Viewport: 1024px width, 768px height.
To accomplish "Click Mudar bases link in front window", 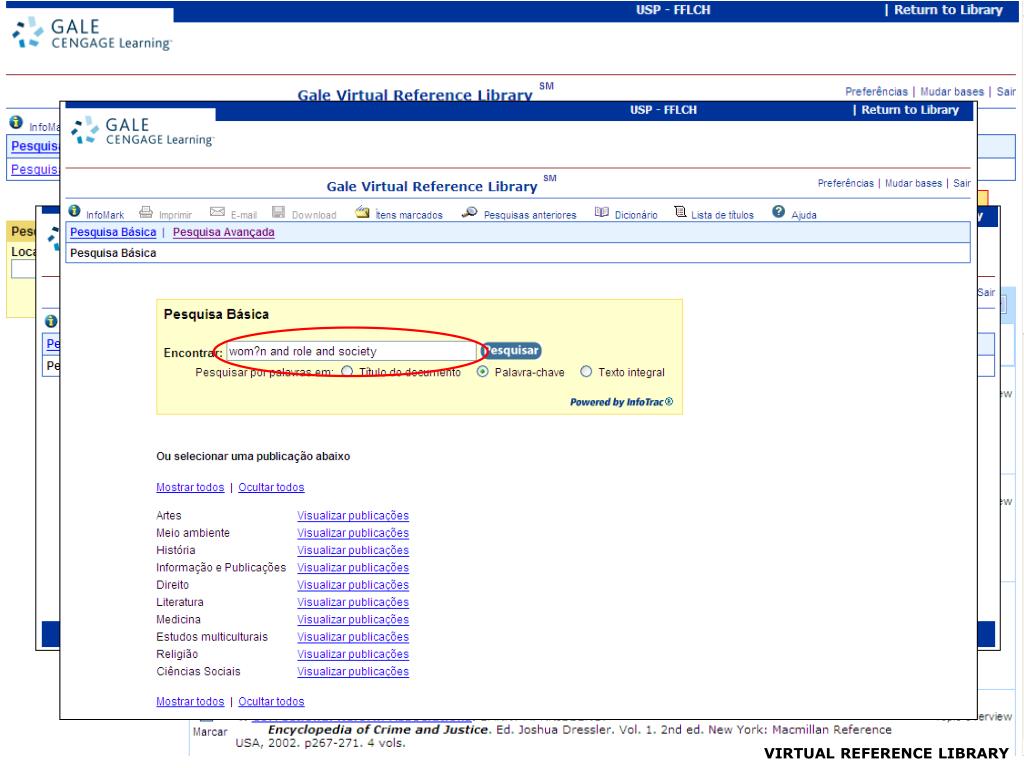I will (x=913, y=183).
